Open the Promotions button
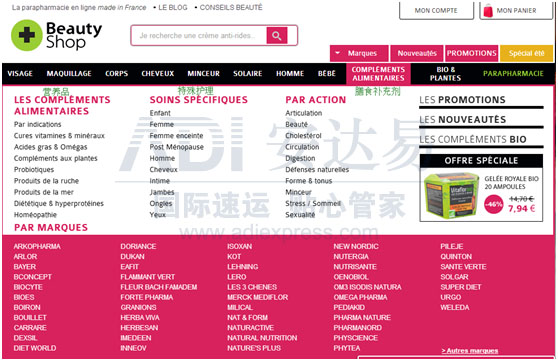This screenshot has height=361, width=558. click(x=471, y=53)
